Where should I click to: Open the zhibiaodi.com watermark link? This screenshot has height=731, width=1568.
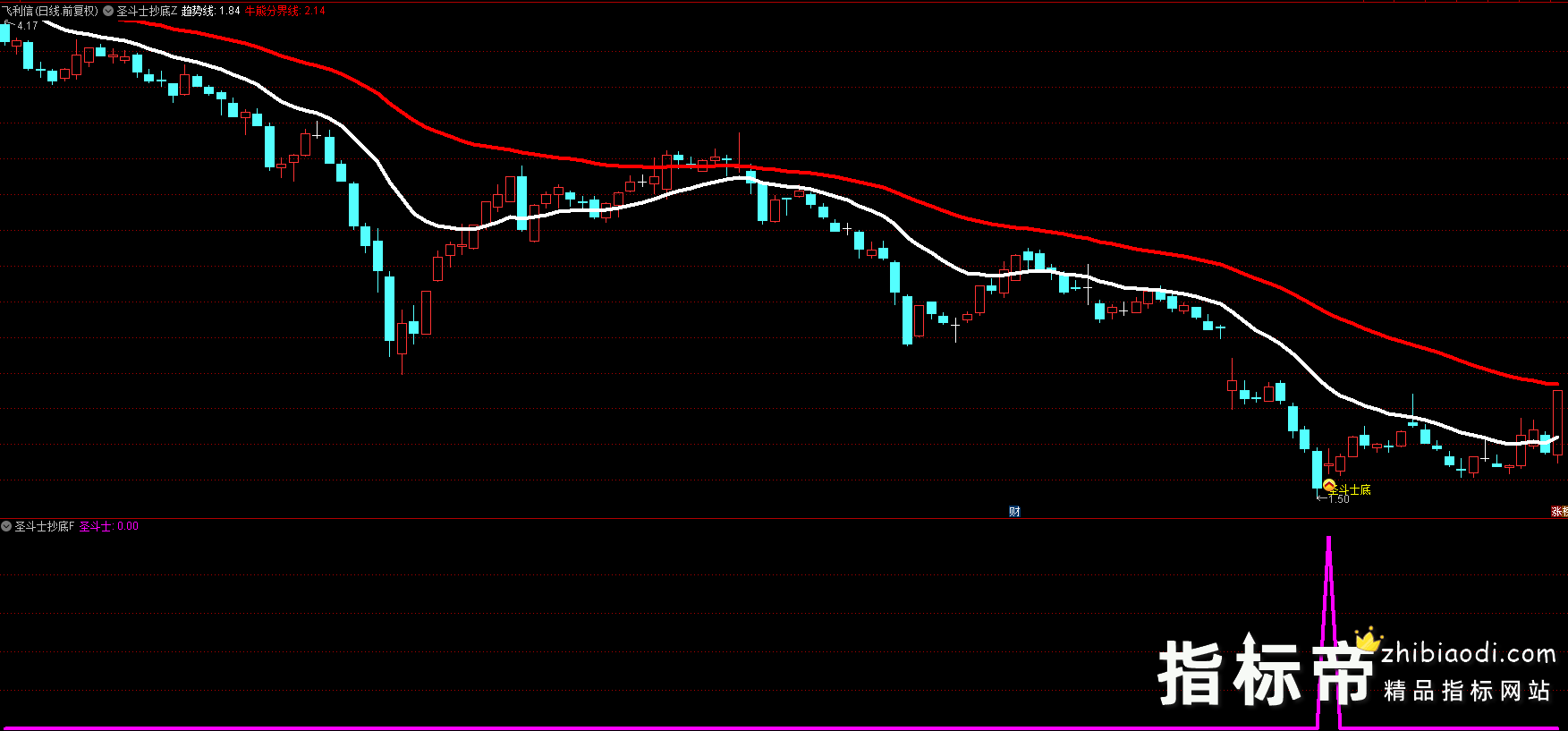1469,654
